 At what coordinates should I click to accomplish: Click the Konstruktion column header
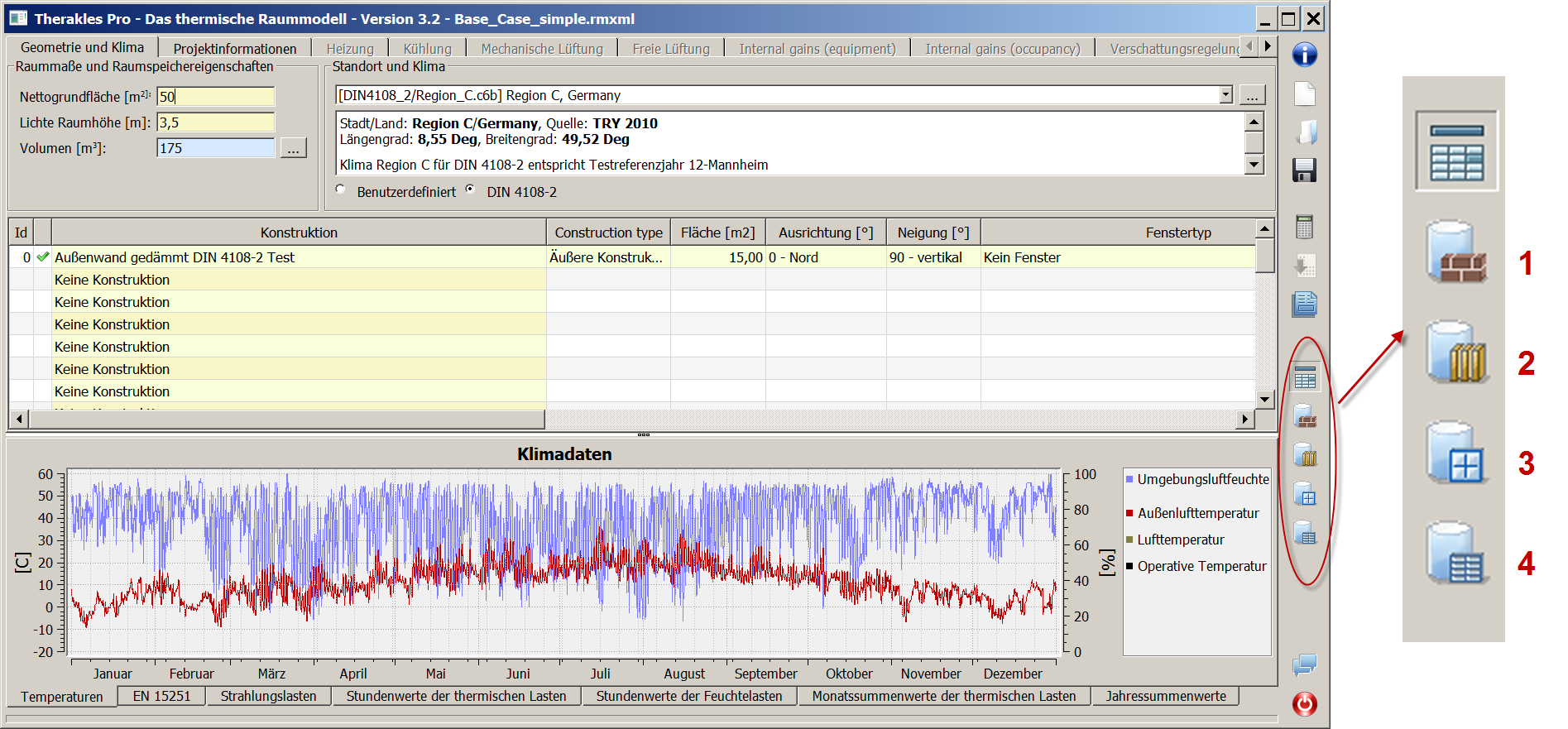299,233
